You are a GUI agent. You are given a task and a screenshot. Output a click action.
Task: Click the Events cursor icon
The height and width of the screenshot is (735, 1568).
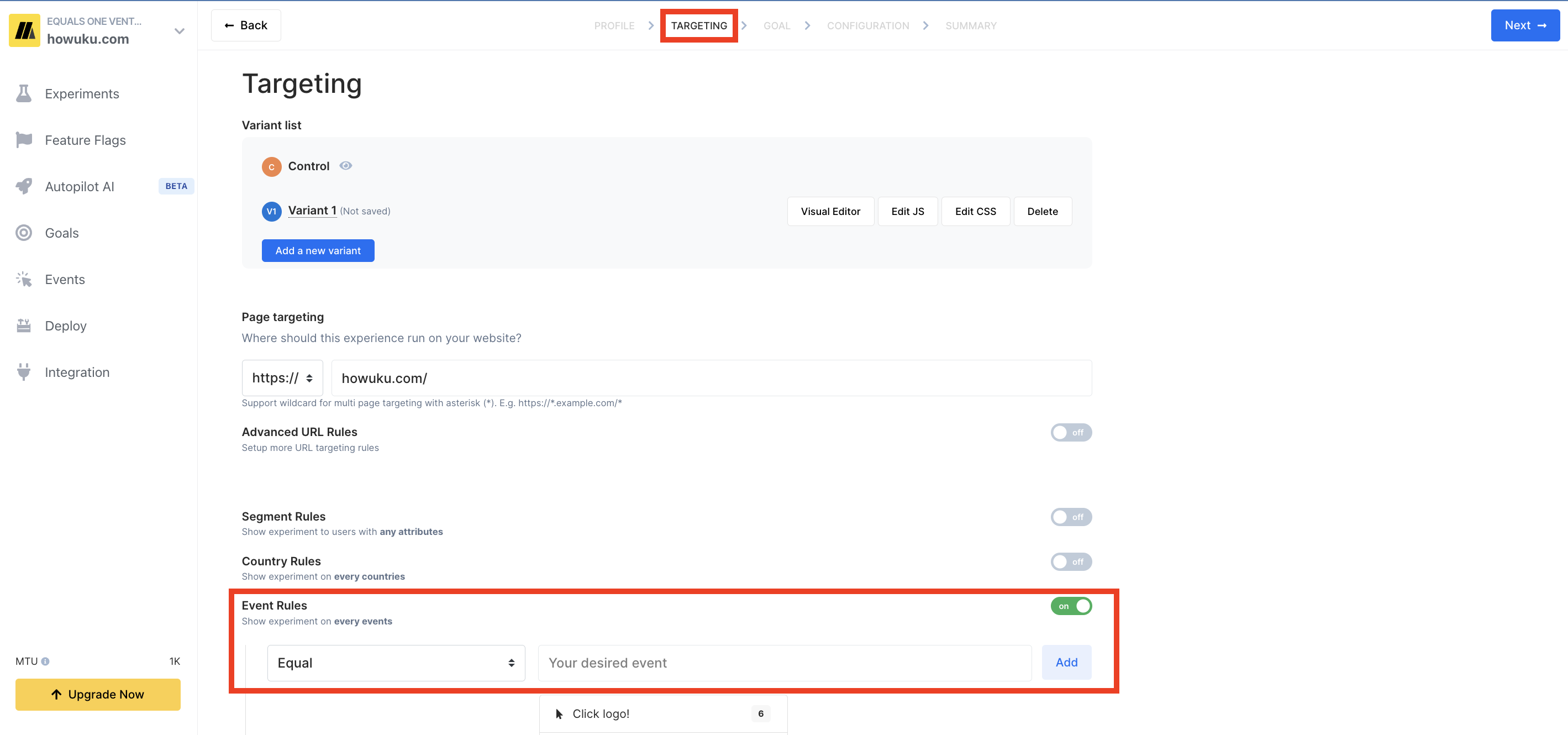click(x=24, y=280)
